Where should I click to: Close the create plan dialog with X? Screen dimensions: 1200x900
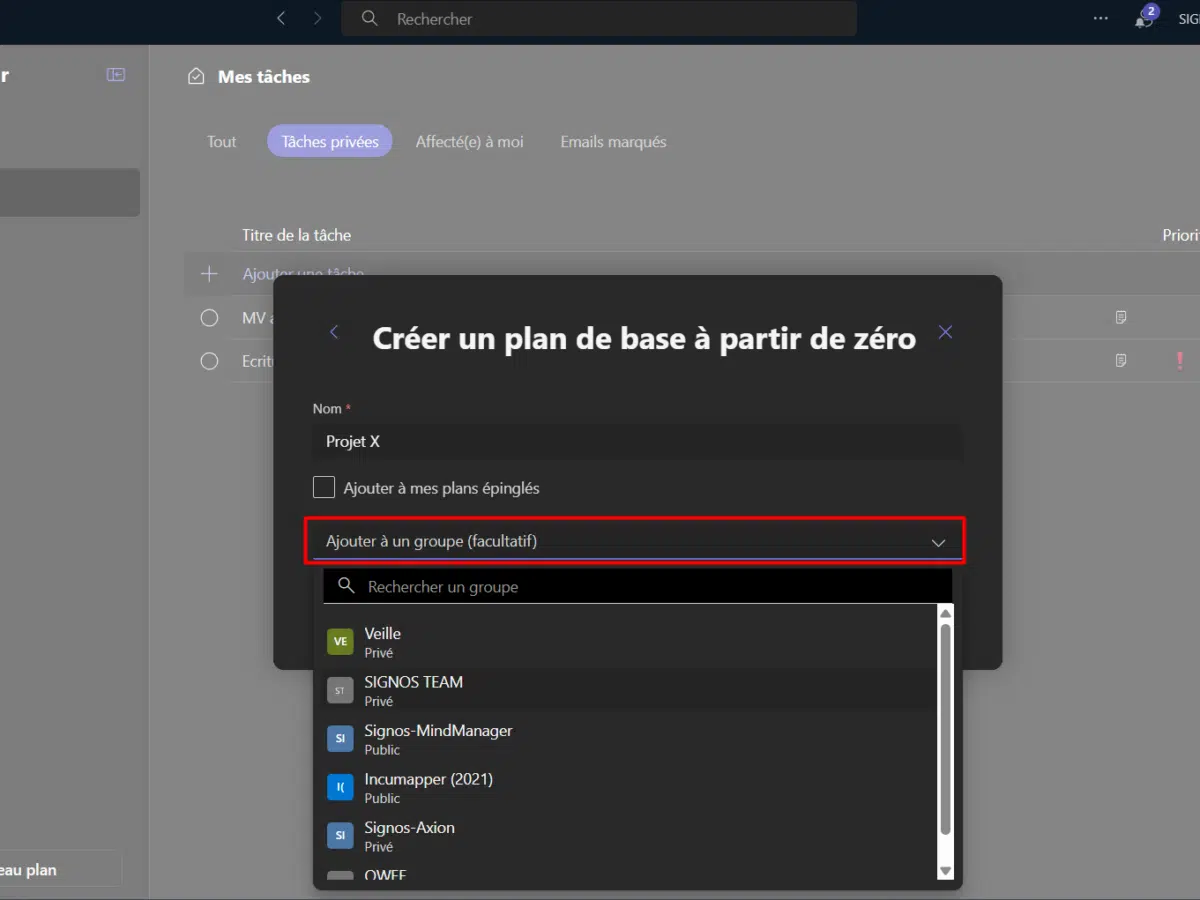945,332
